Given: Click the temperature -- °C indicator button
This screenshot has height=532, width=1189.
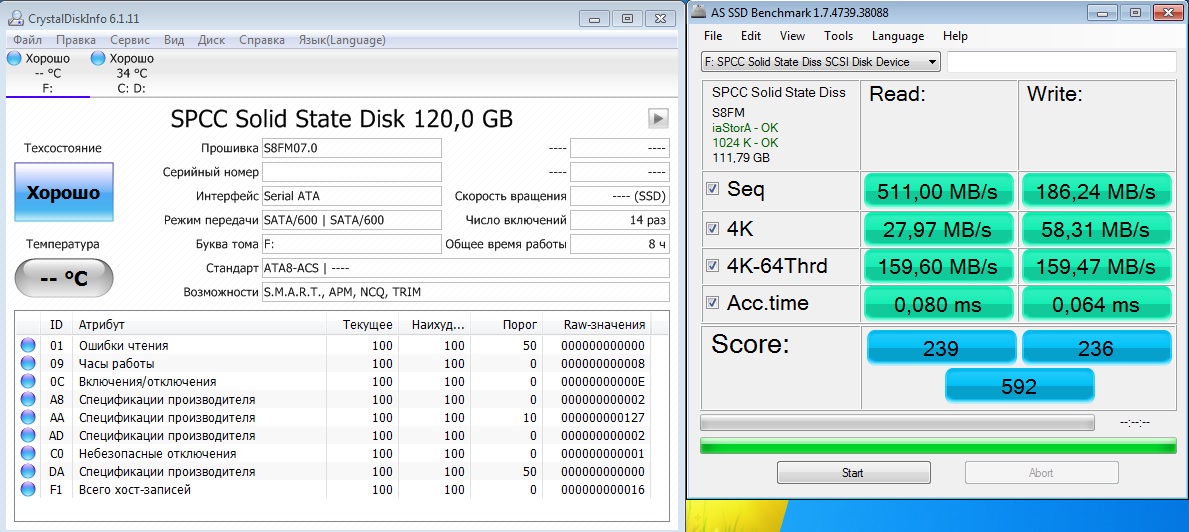Looking at the screenshot, I should (64, 278).
